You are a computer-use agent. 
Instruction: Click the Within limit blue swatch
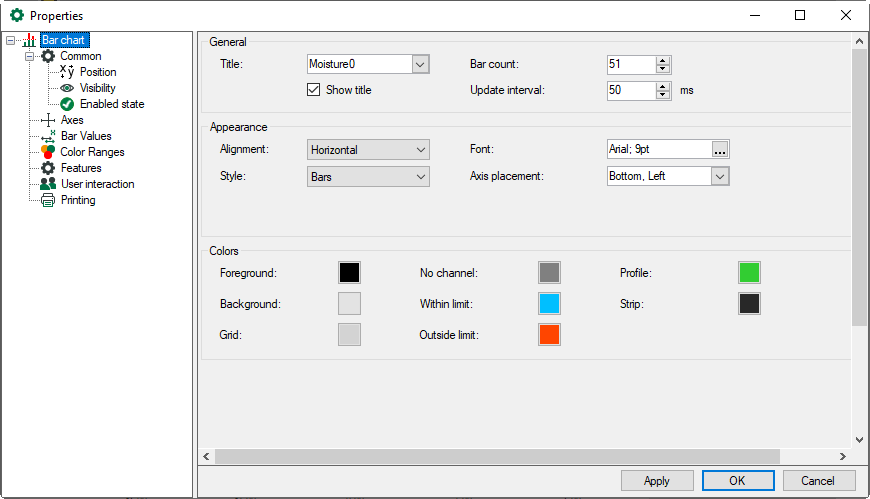point(549,304)
